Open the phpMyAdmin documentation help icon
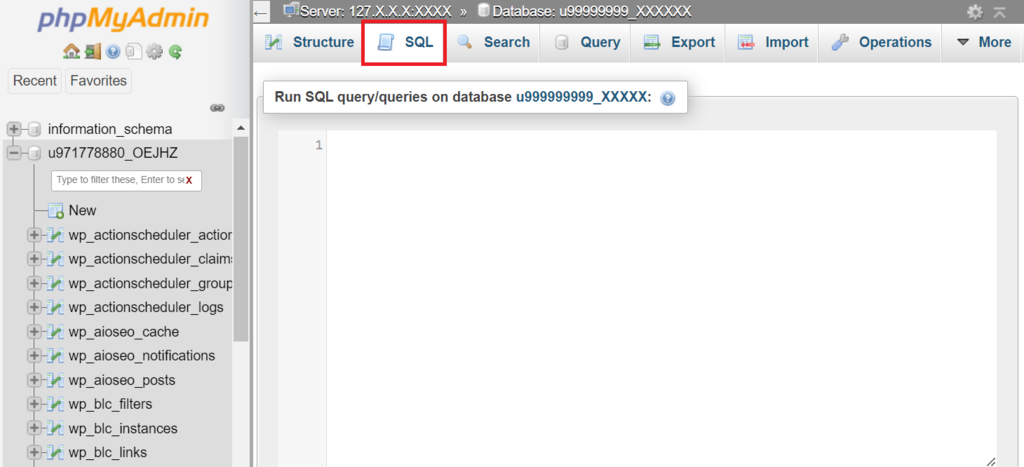Screen dimensions: 1024x467 coord(113,51)
